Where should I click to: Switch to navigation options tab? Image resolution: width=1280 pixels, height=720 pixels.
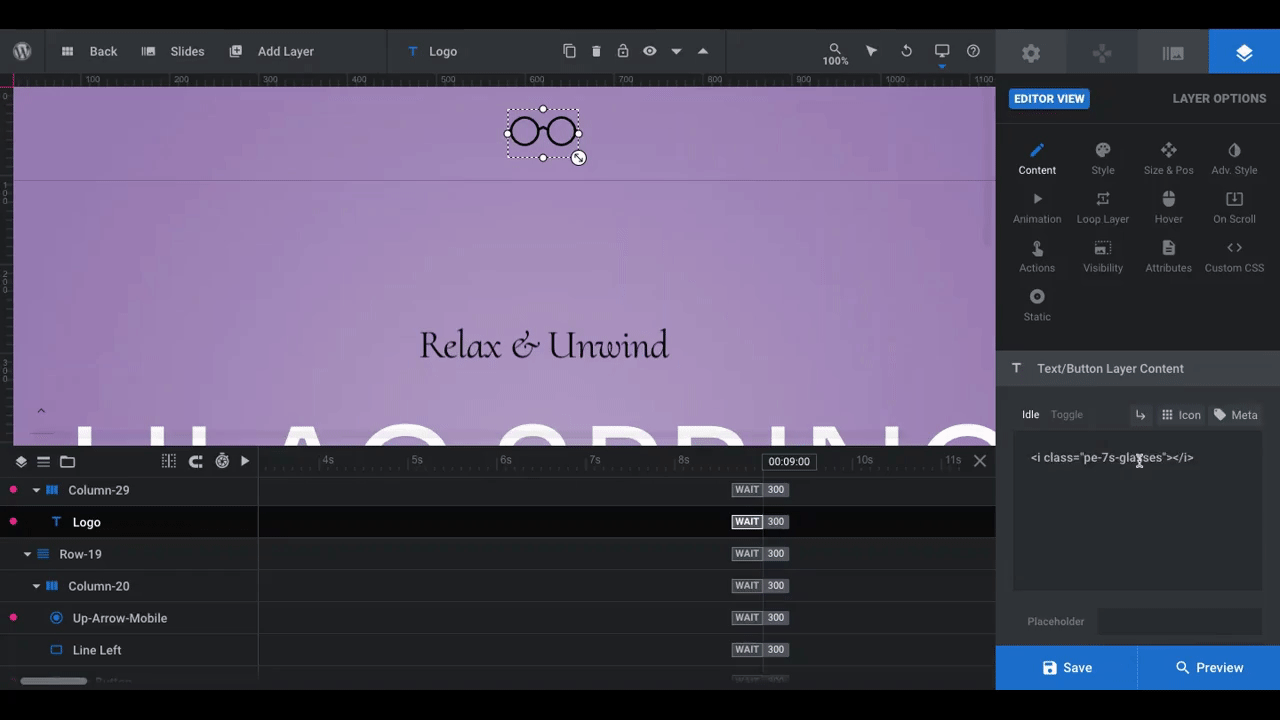point(1102,53)
